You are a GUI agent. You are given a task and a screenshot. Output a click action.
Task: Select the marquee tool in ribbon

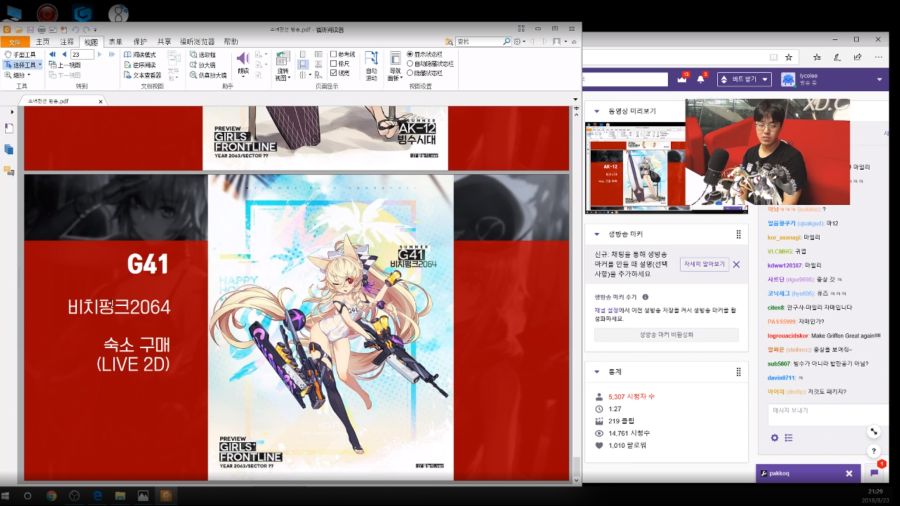pos(203,55)
